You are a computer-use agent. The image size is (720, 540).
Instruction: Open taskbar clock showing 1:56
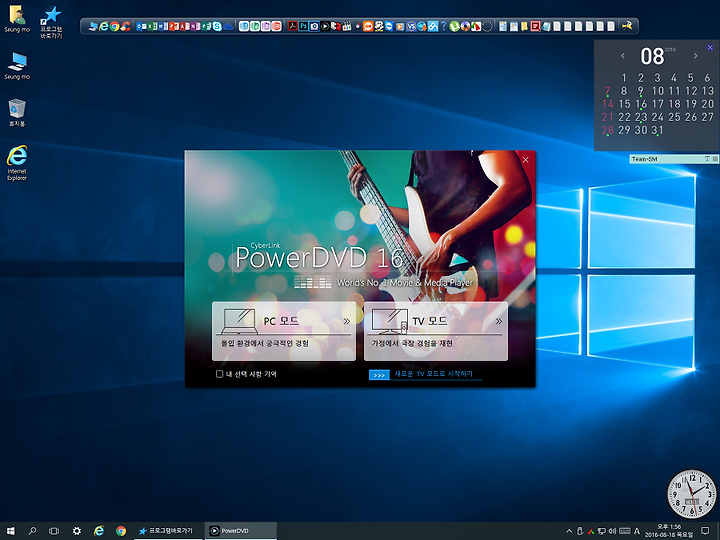669,531
